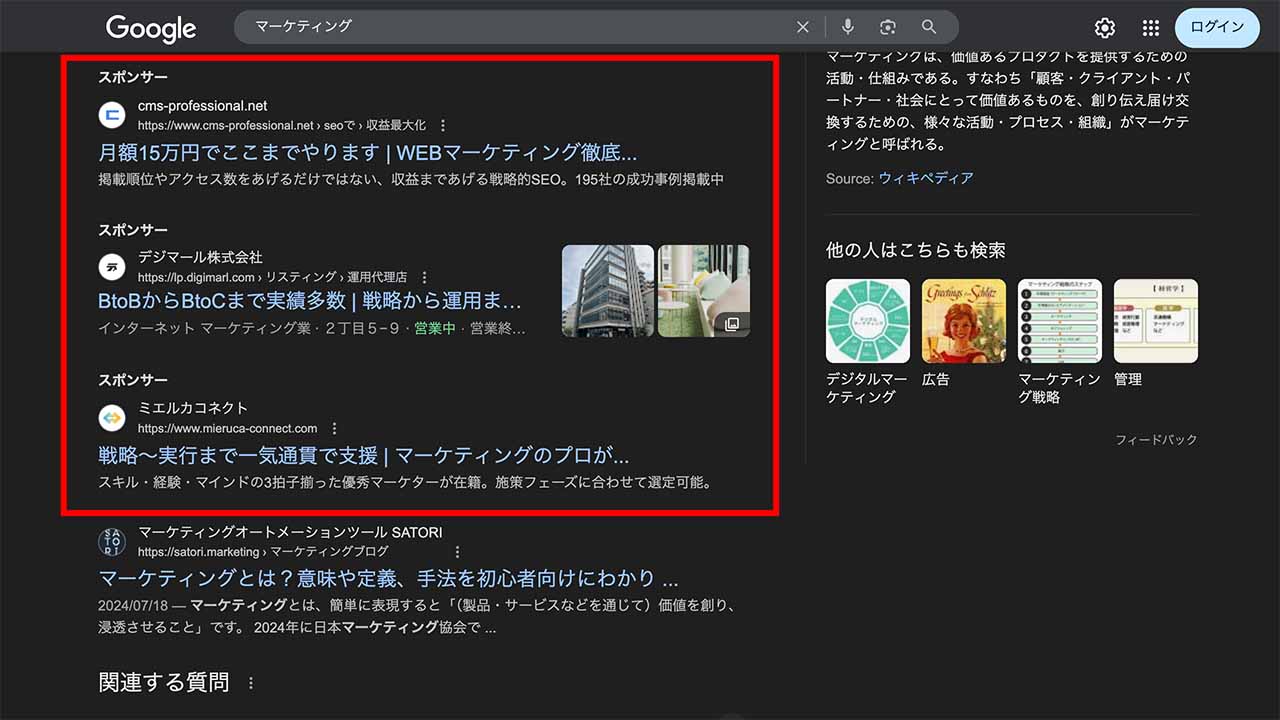Click 広告 label under thumbnail
This screenshot has width=1280, height=720.
click(936, 379)
